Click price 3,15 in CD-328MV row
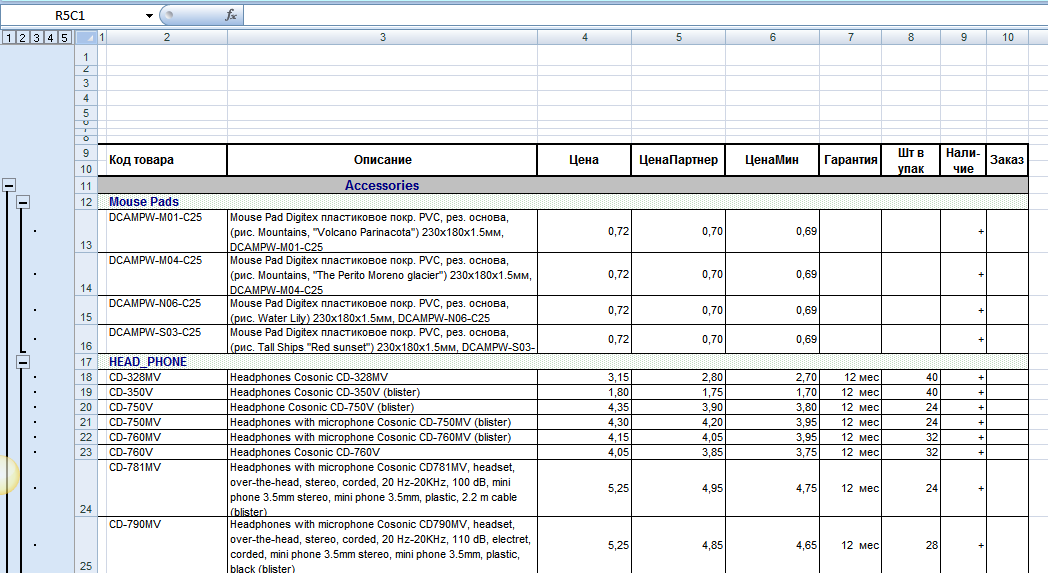The width and height of the screenshot is (1048, 573). 584,377
